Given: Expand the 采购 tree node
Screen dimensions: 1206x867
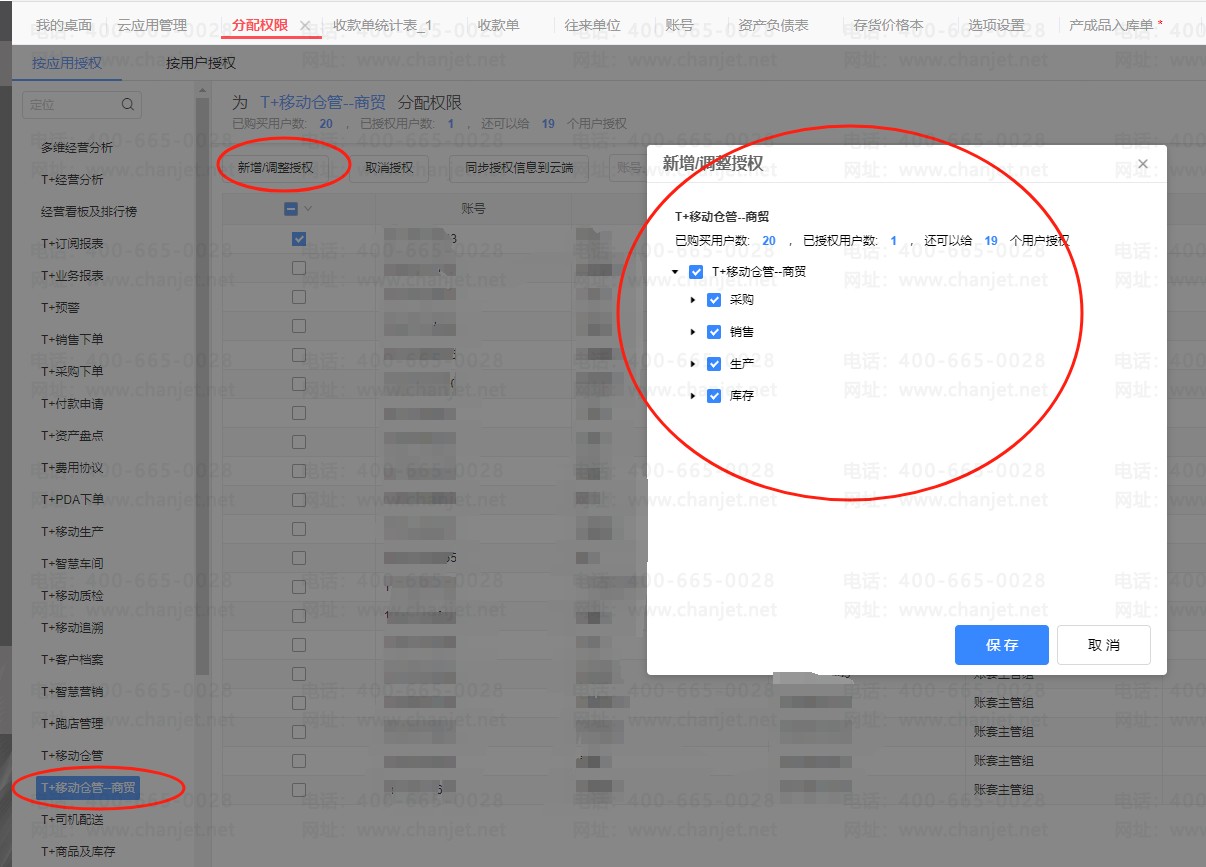Looking at the screenshot, I should point(693,300).
